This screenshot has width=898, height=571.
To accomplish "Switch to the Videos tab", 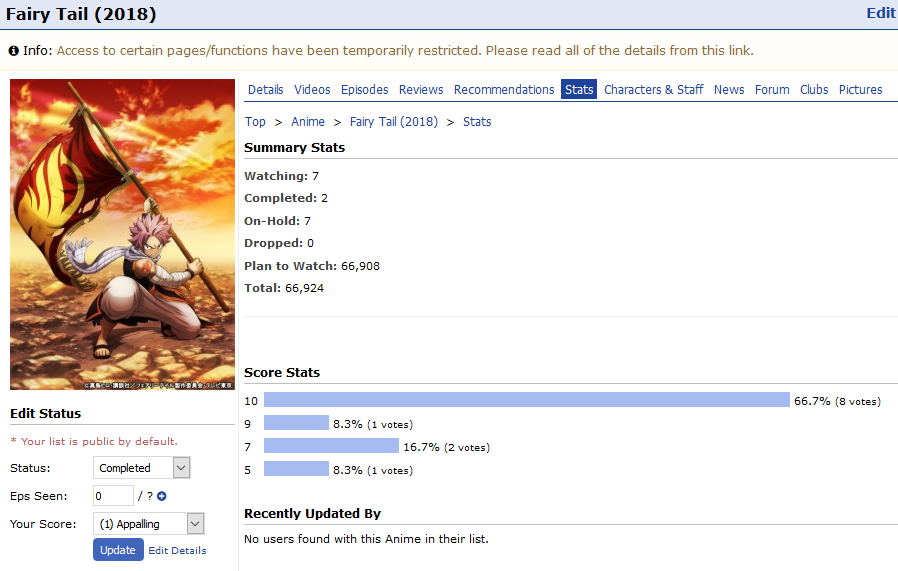I will 312,90.
